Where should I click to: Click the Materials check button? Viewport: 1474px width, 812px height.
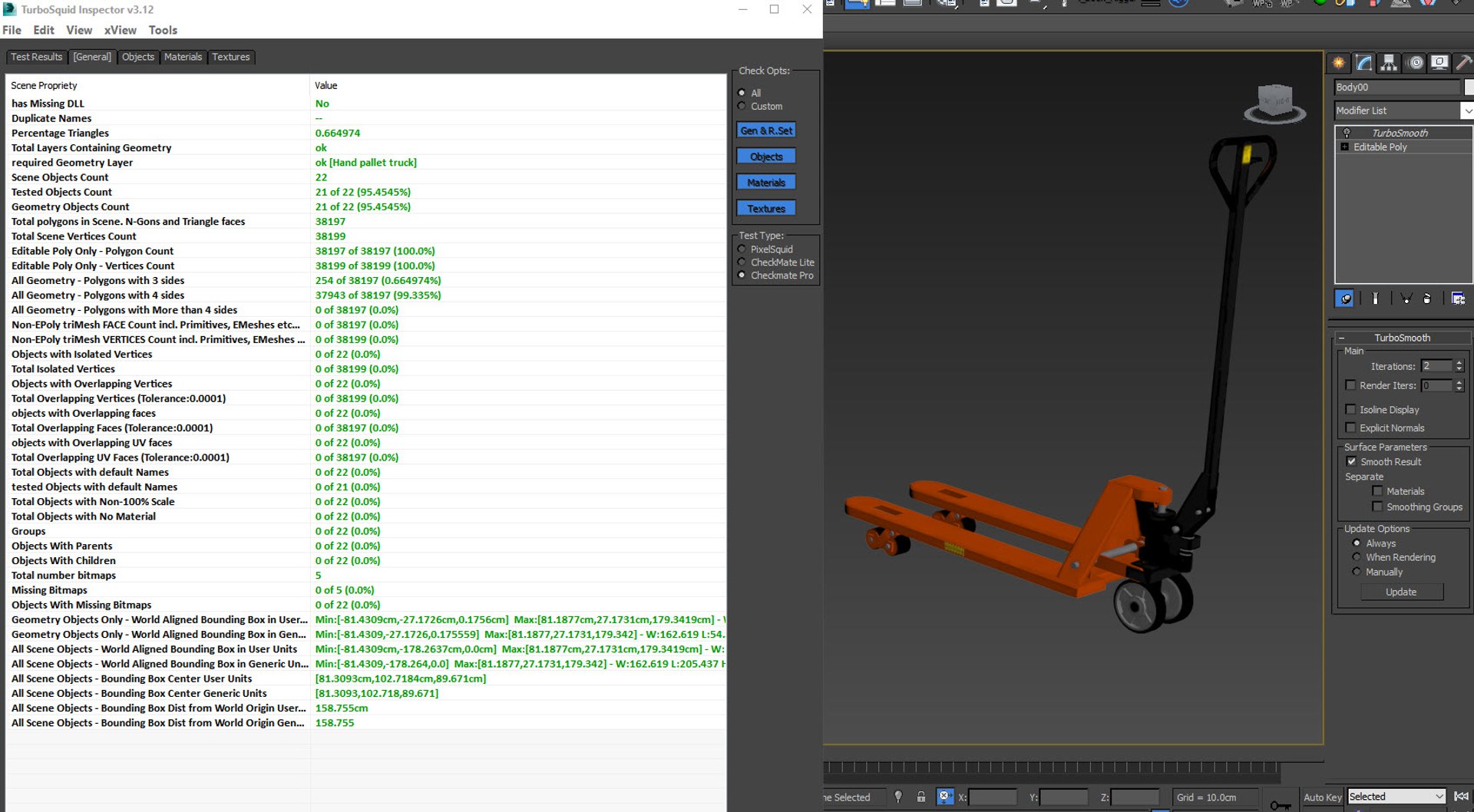pos(766,183)
